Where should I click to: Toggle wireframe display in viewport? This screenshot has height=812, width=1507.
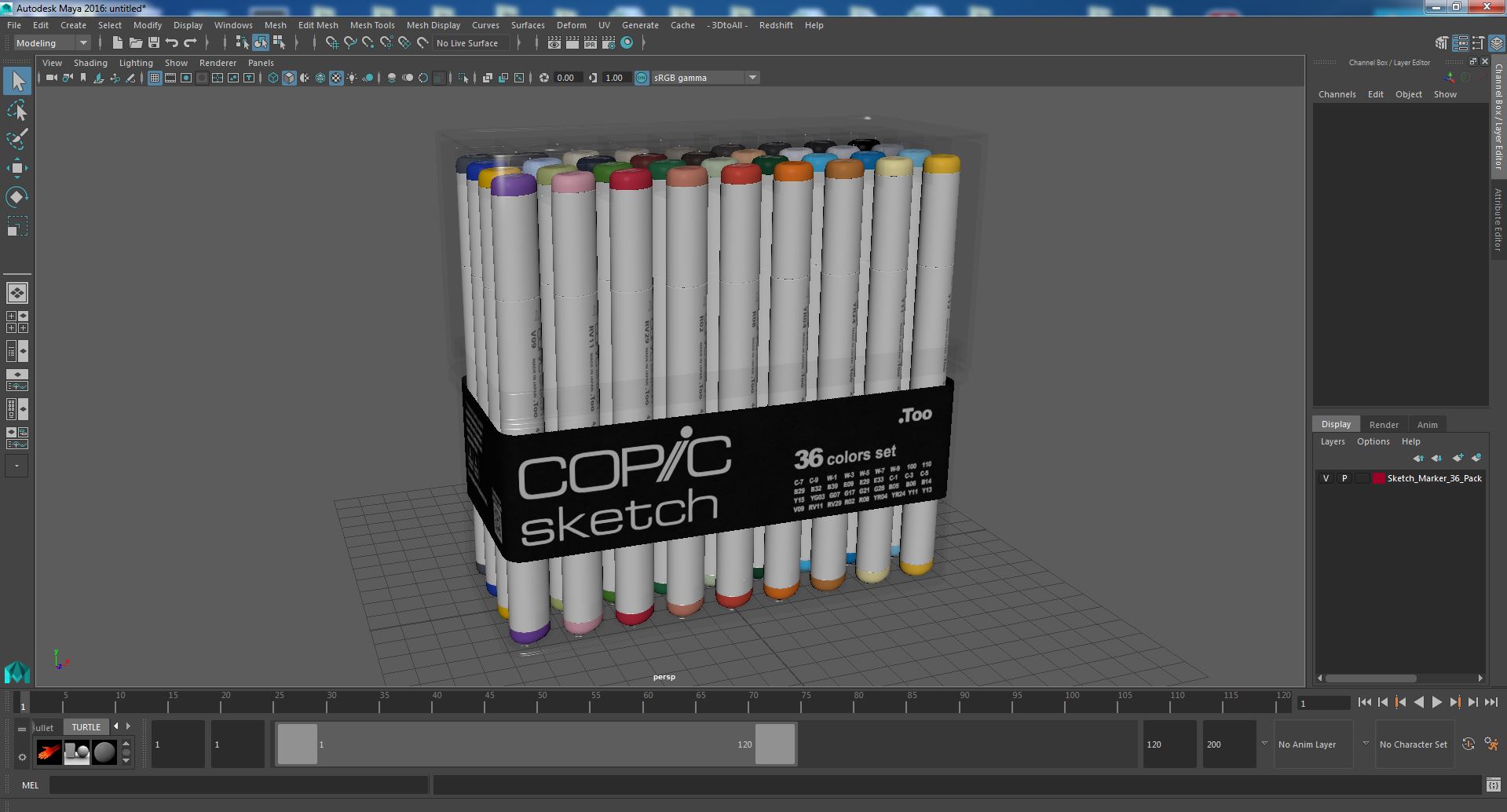[273, 78]
